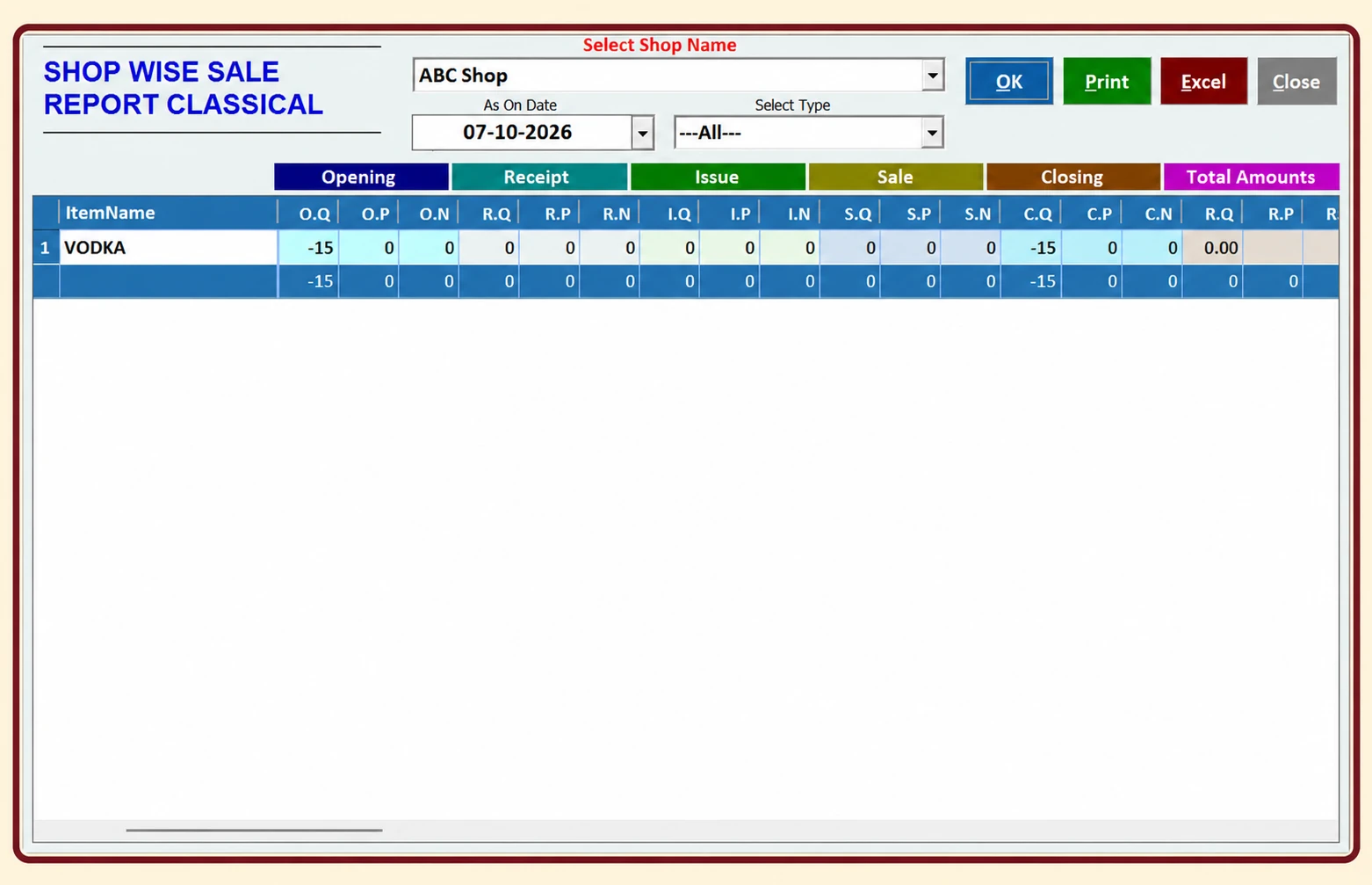Select row number 1 in the grid
This screenshot has height=885, width=1372.
[x=46, y=248]
